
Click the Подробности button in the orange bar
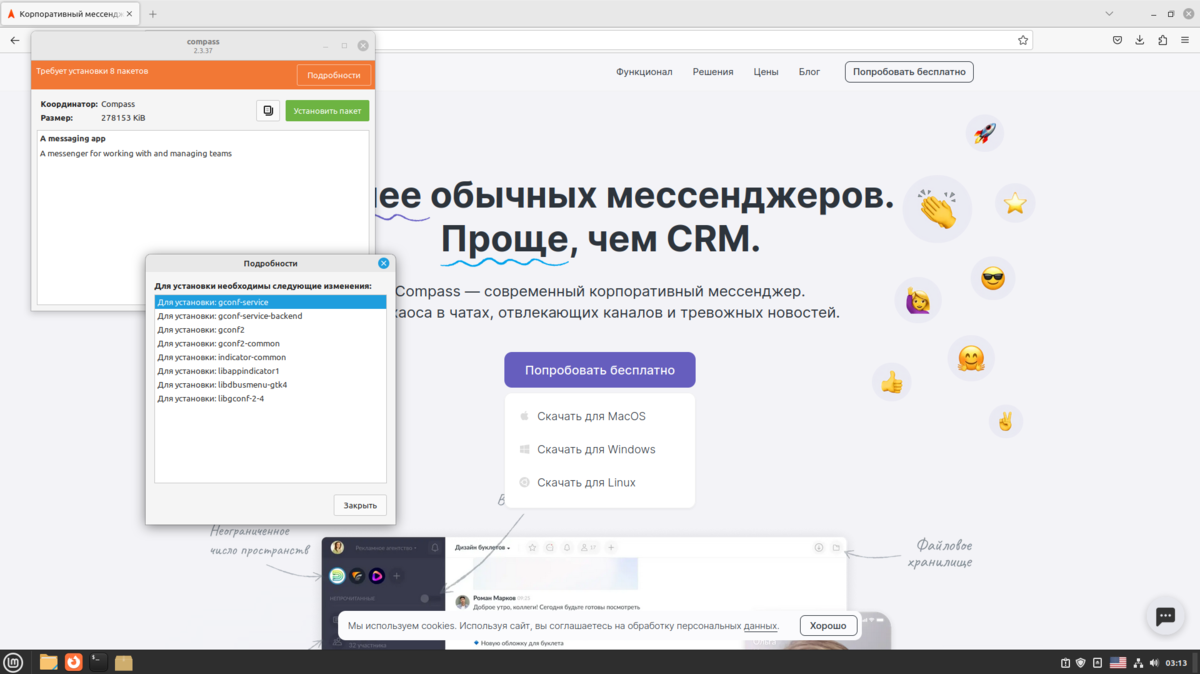click(334, 75)
